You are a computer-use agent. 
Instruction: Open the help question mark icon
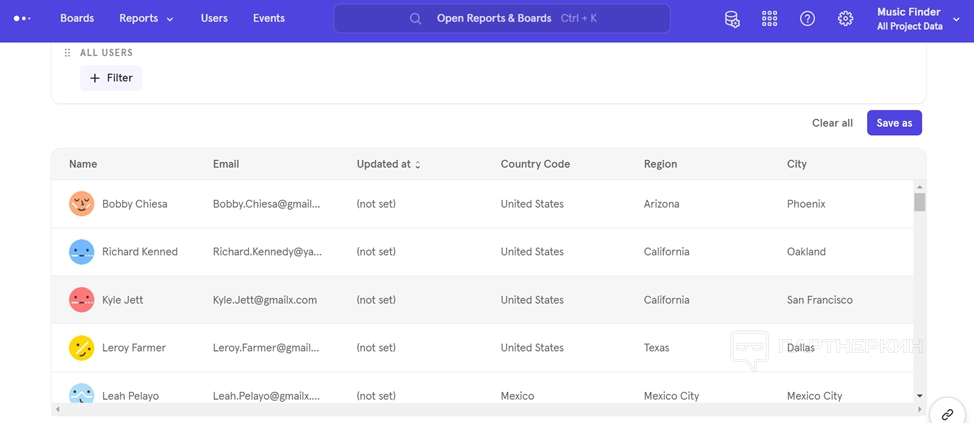point(807,19)
